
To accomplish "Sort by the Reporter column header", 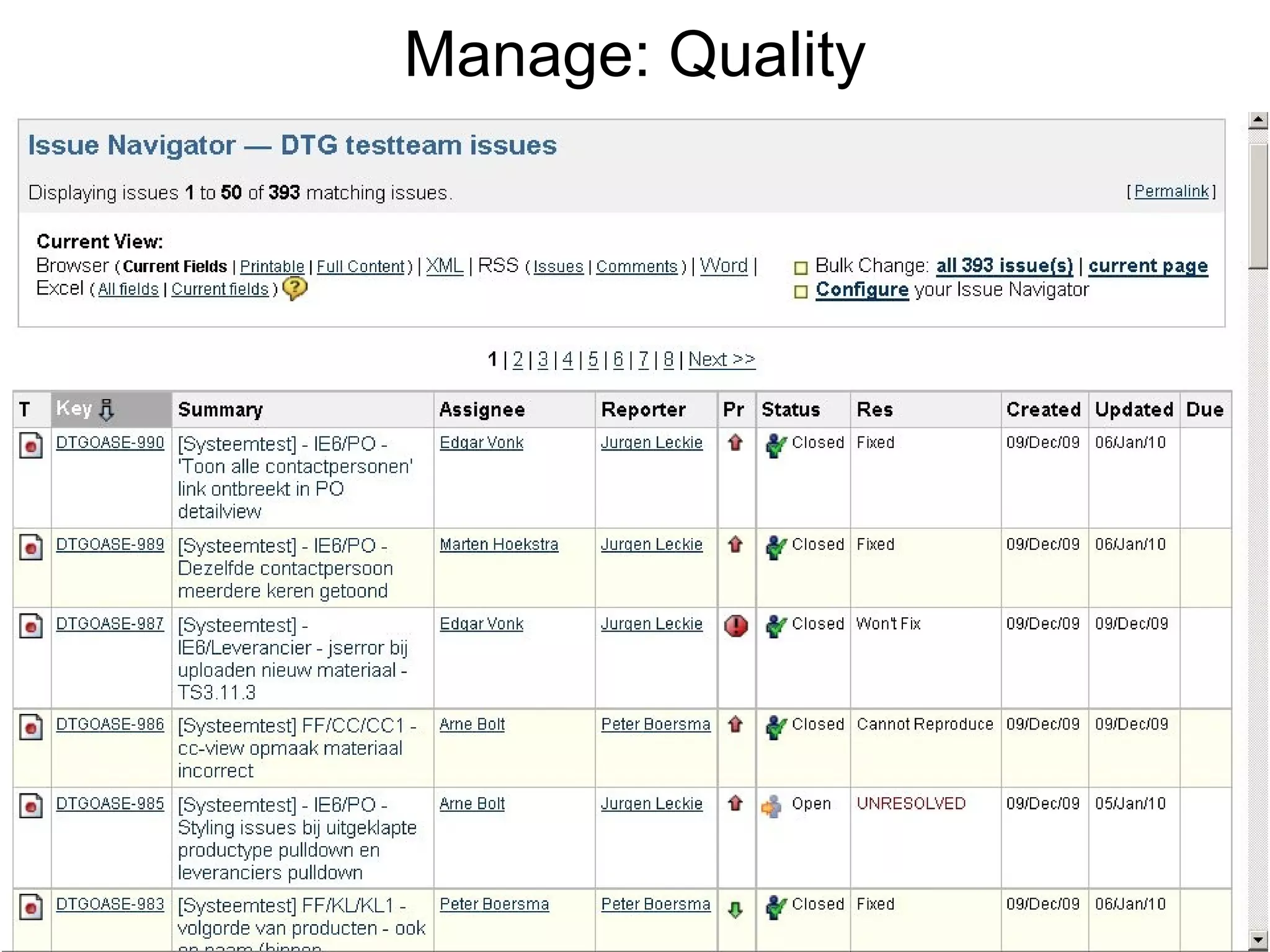I will (x=643, y=410).
